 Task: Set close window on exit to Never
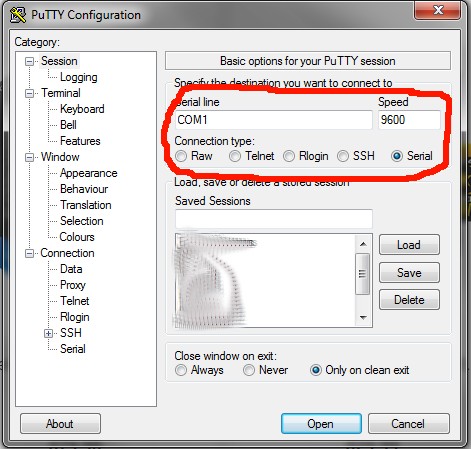point(249,370)
